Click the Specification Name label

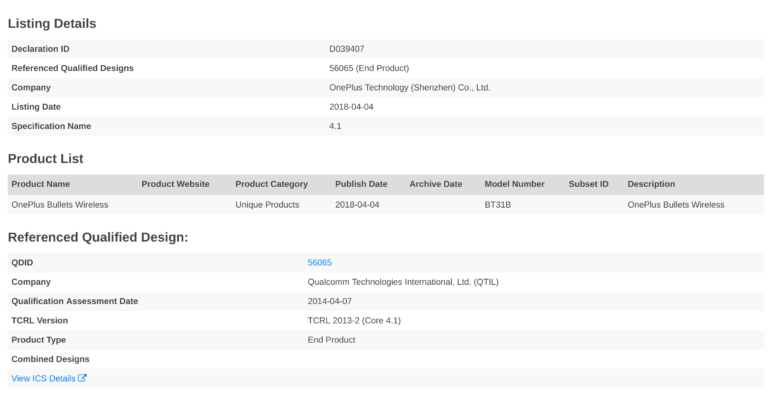[51, 126]
